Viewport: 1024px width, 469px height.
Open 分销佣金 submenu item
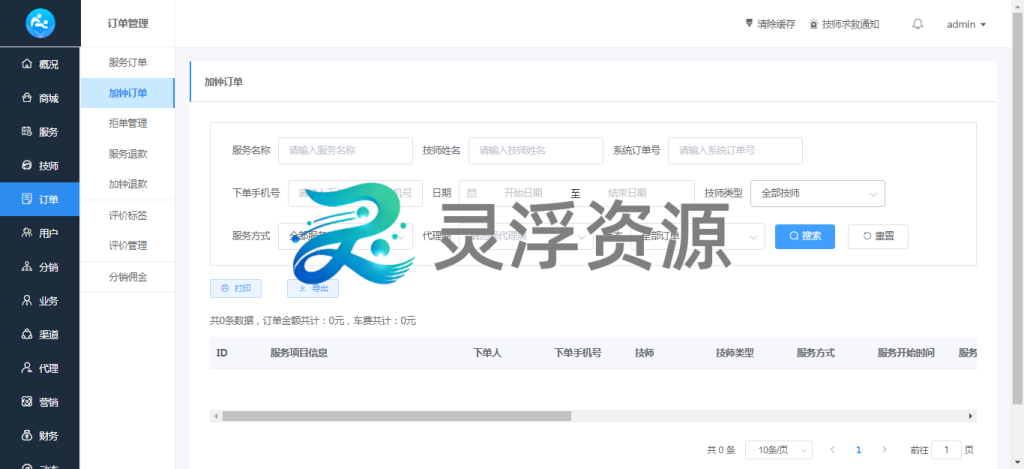tap(128, 277)
